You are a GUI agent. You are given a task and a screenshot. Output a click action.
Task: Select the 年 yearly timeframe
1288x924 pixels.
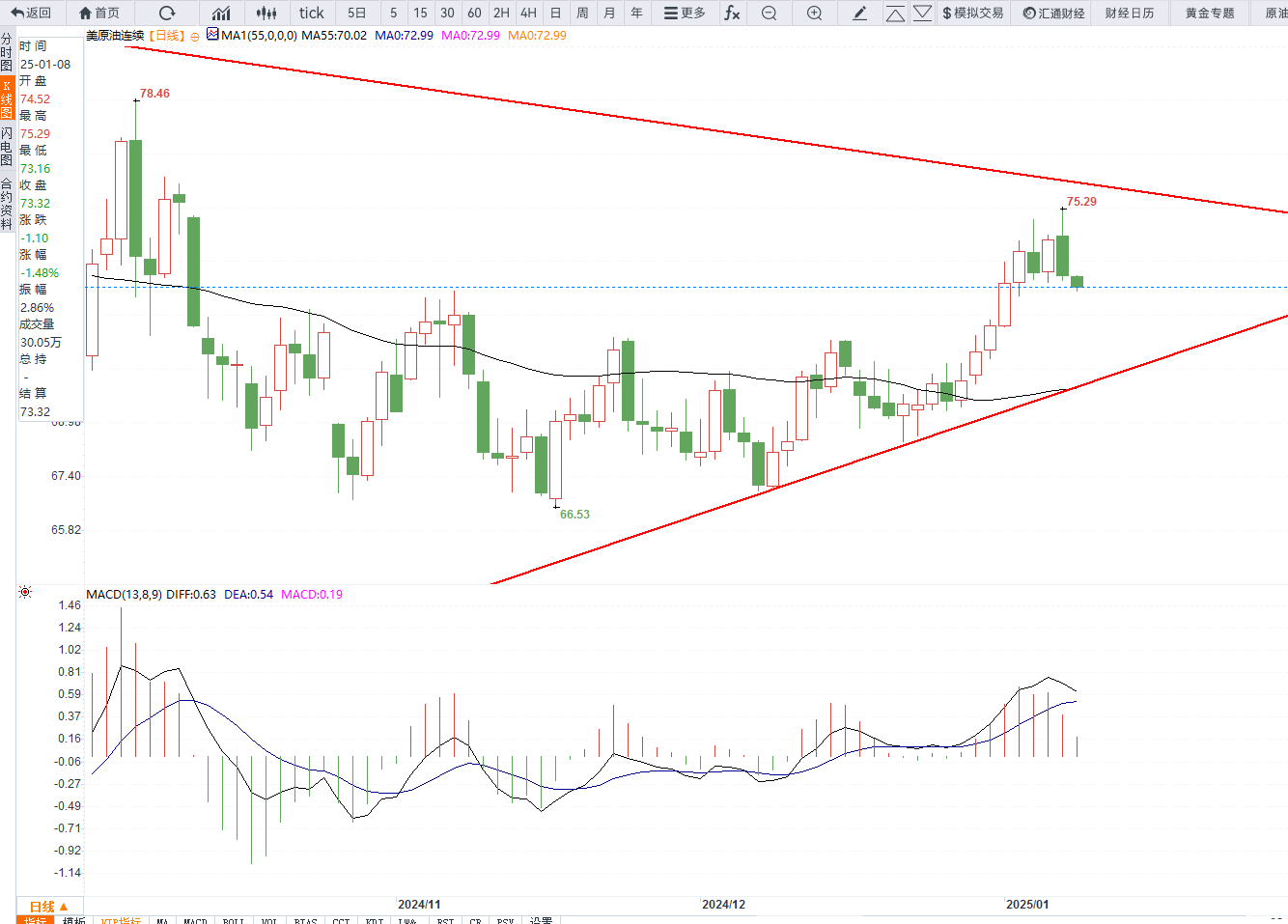pyautogui.click(x=636, y=13)
